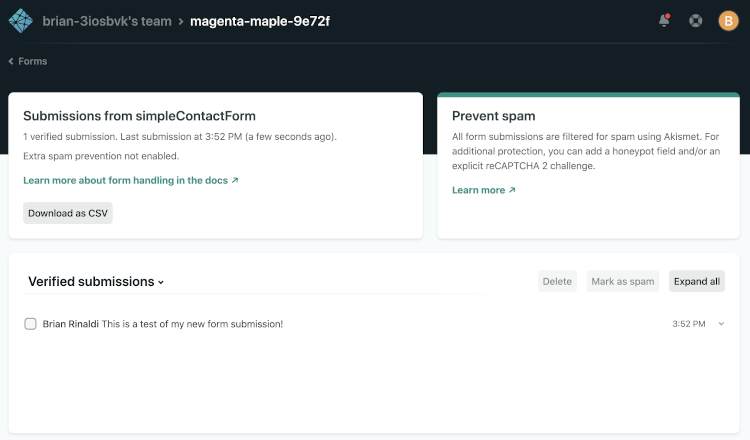Open the Verified submissions dropdown
The width and height of the screenshot is (750, 440).
(96, 282)
